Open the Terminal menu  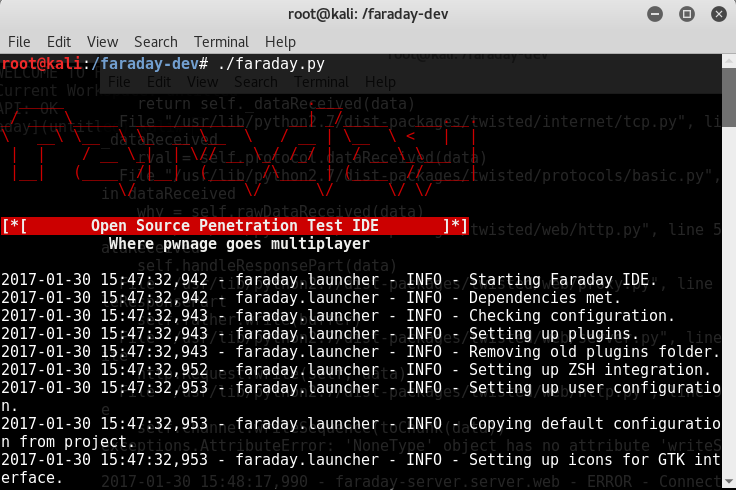[221, 42]
